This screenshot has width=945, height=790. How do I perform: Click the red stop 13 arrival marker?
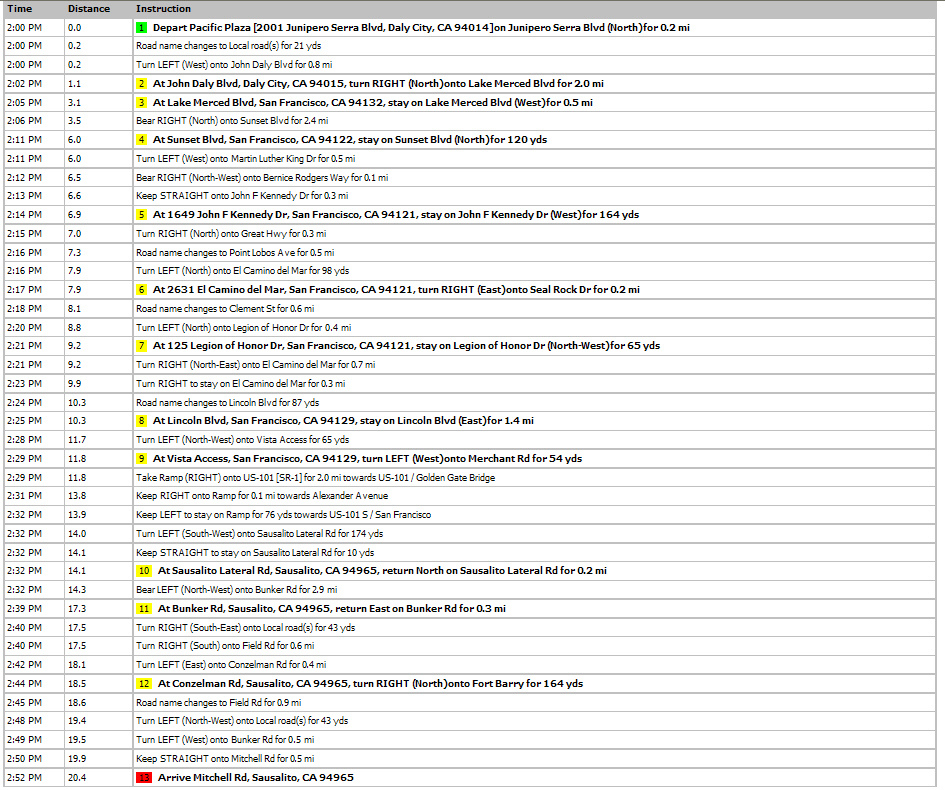[x=144, y=778]
